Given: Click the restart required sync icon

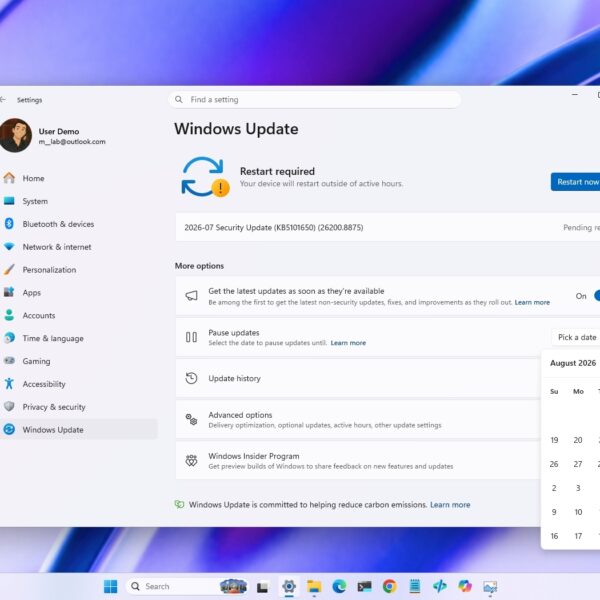Looking at the screenshot, I should click(x=205, y=177).
